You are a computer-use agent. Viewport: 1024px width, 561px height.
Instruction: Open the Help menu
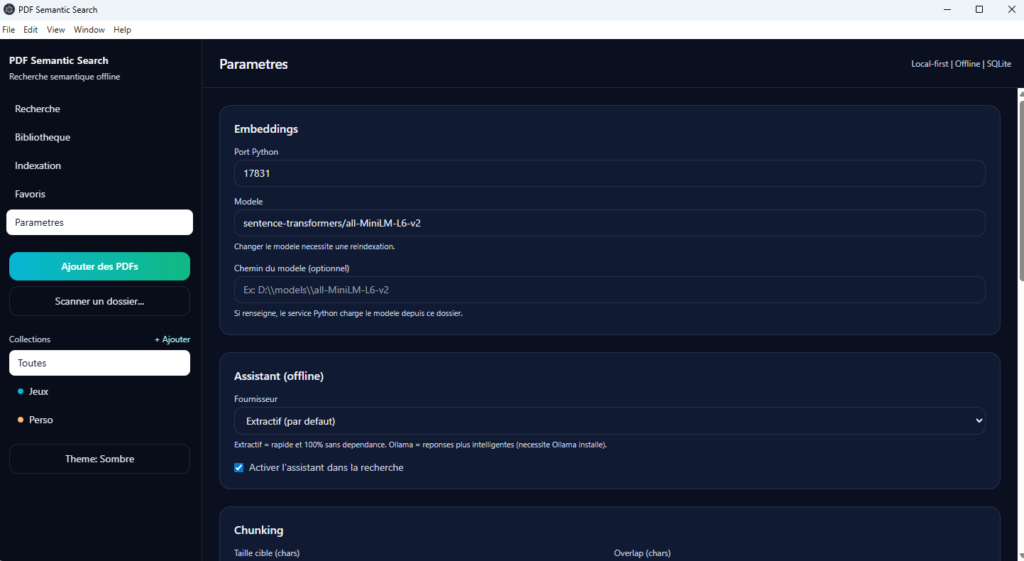(122, 30)
